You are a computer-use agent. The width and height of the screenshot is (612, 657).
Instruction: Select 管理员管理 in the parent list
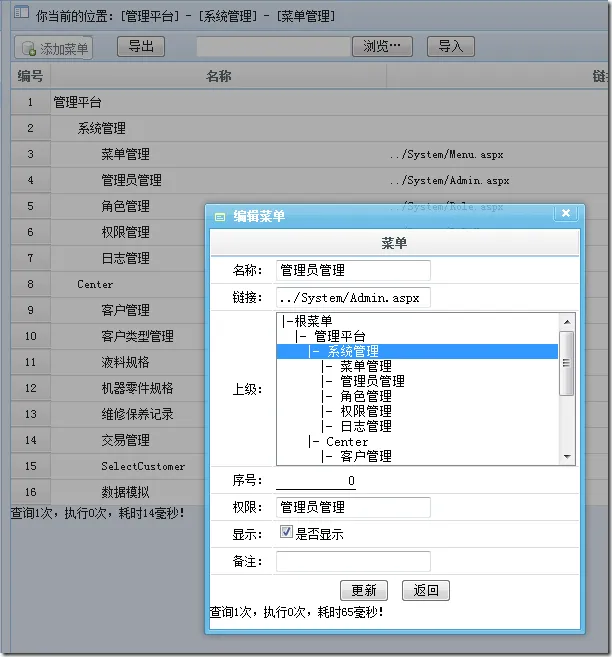(x=417, y=381)
